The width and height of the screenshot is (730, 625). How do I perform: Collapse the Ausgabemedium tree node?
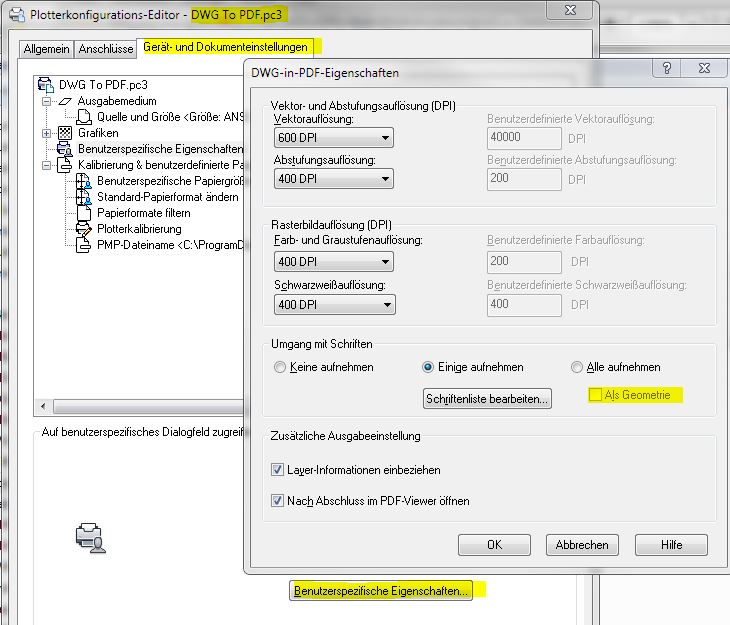tap(47, 101)
